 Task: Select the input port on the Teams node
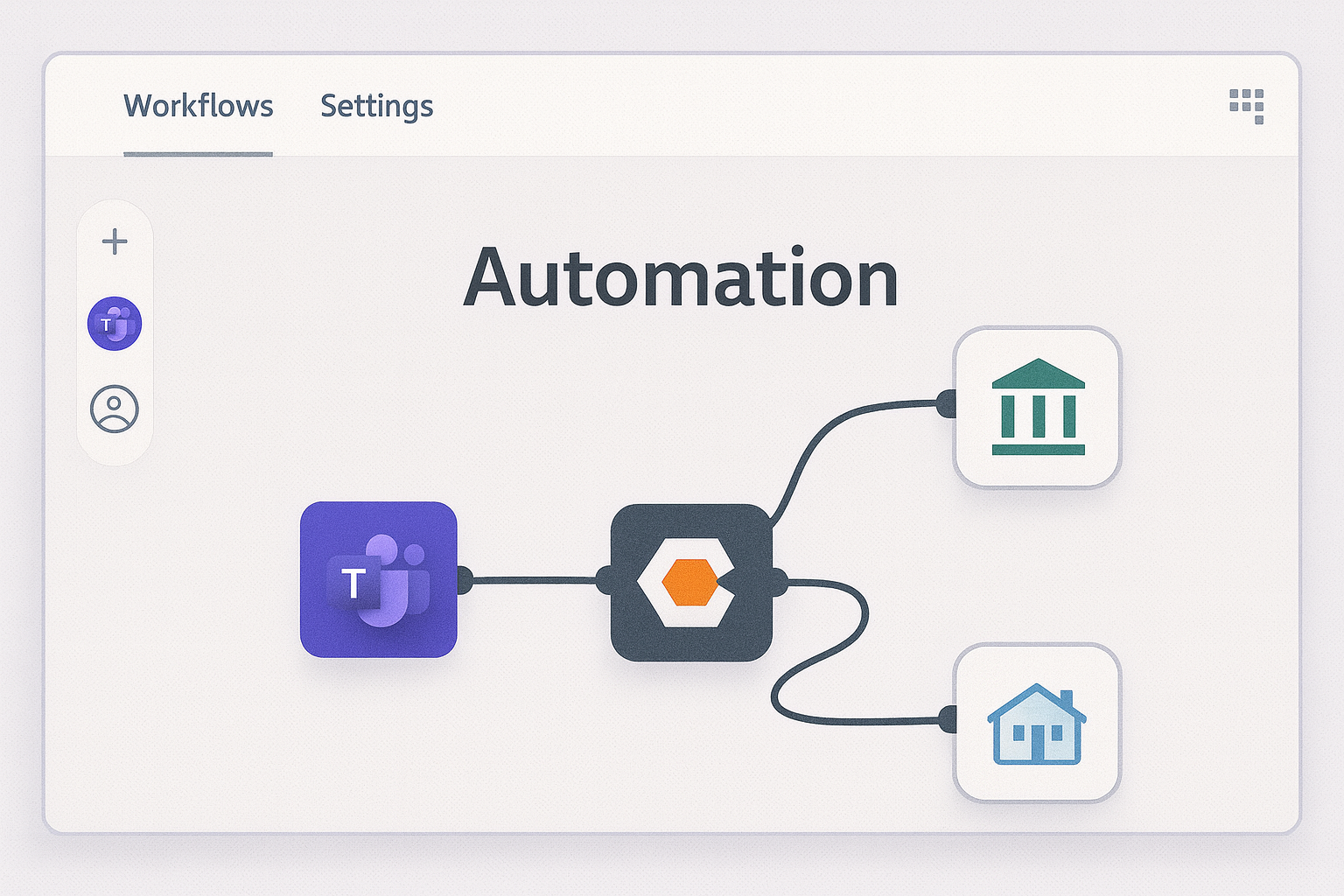[x=462, y=577]
